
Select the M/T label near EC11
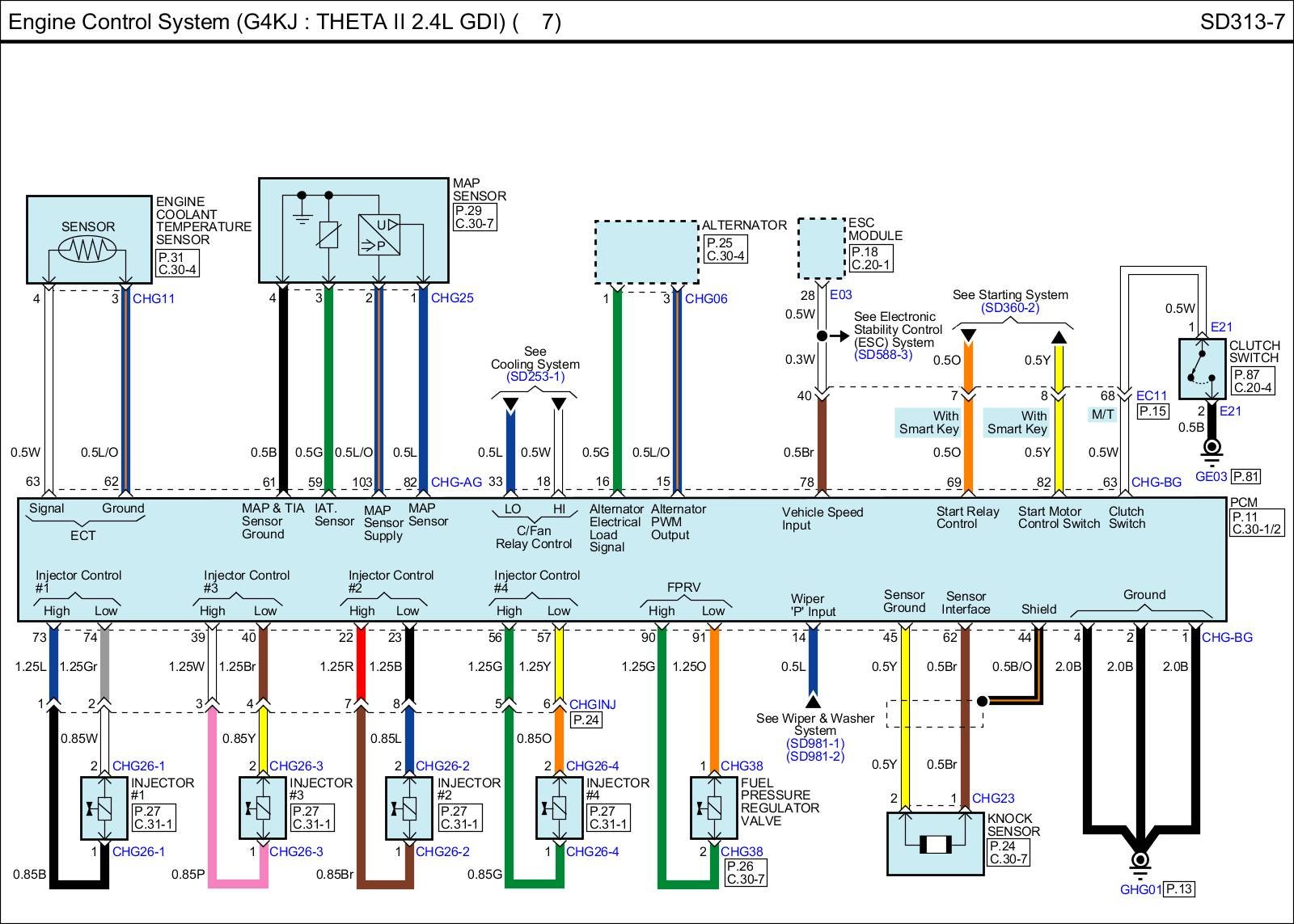(1102, 415)
